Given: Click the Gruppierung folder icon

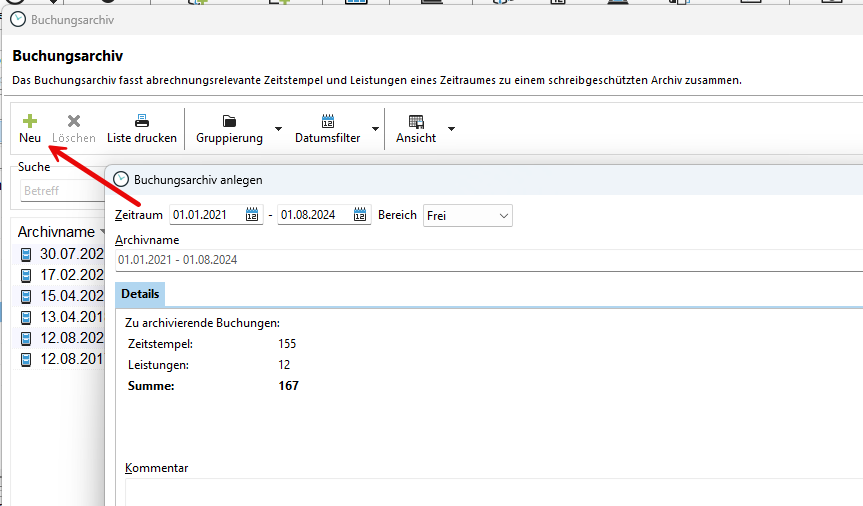Looking at the screenshot, I should (229, 121).
